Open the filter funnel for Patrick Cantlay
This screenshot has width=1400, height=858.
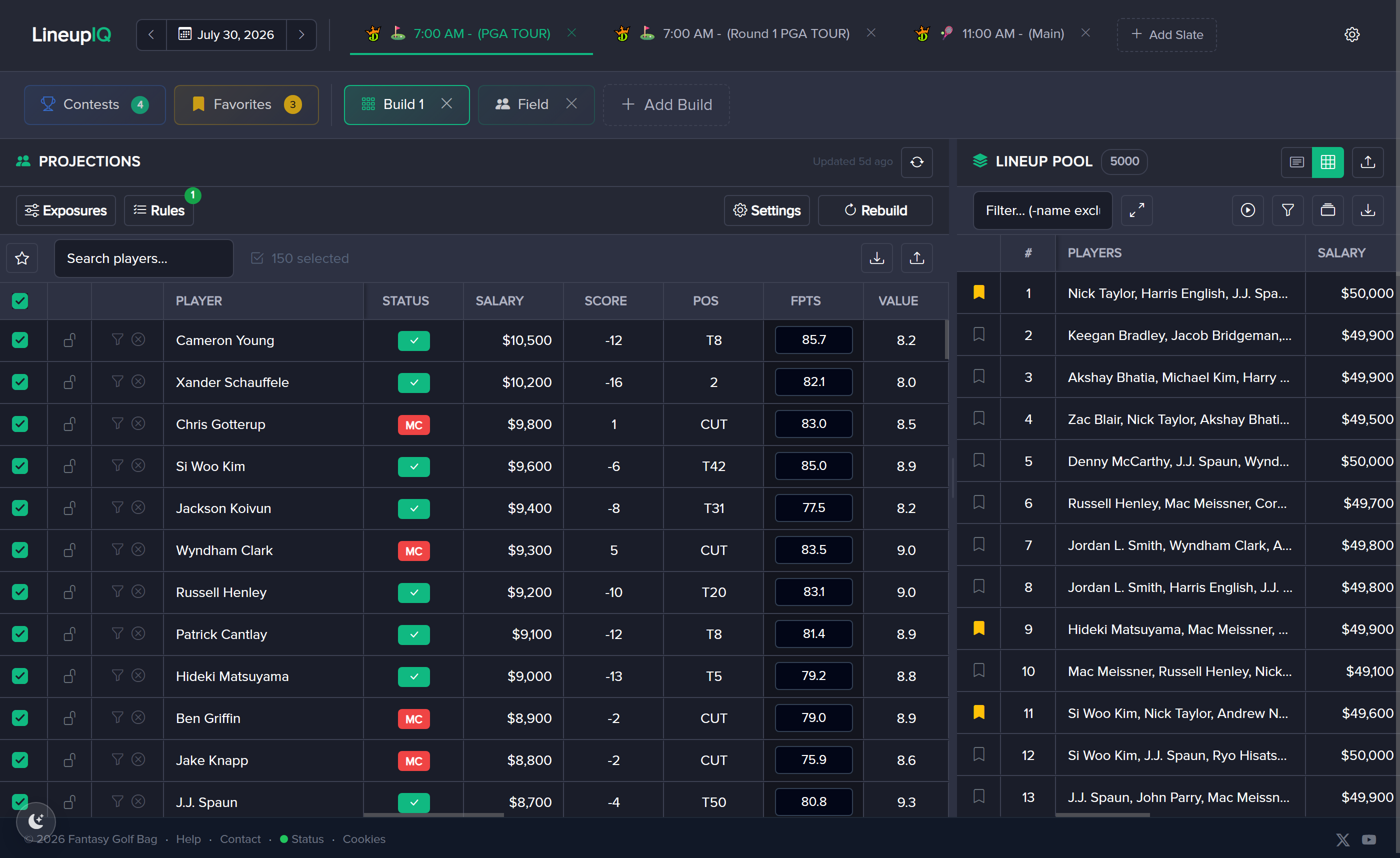pos(117,633)
